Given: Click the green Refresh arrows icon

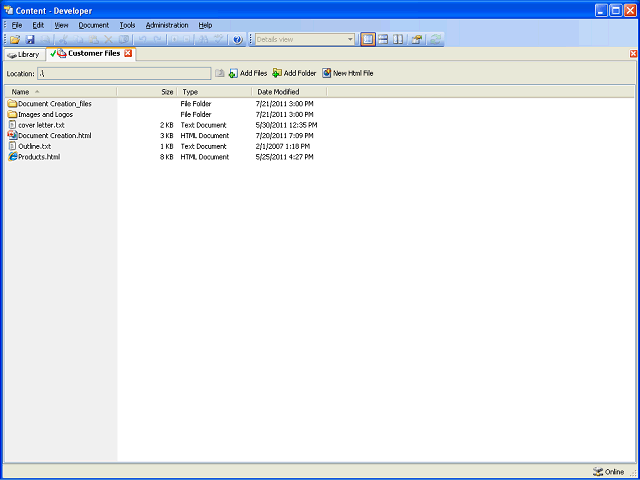Looking at the screenshot, I should coord(436,40).
